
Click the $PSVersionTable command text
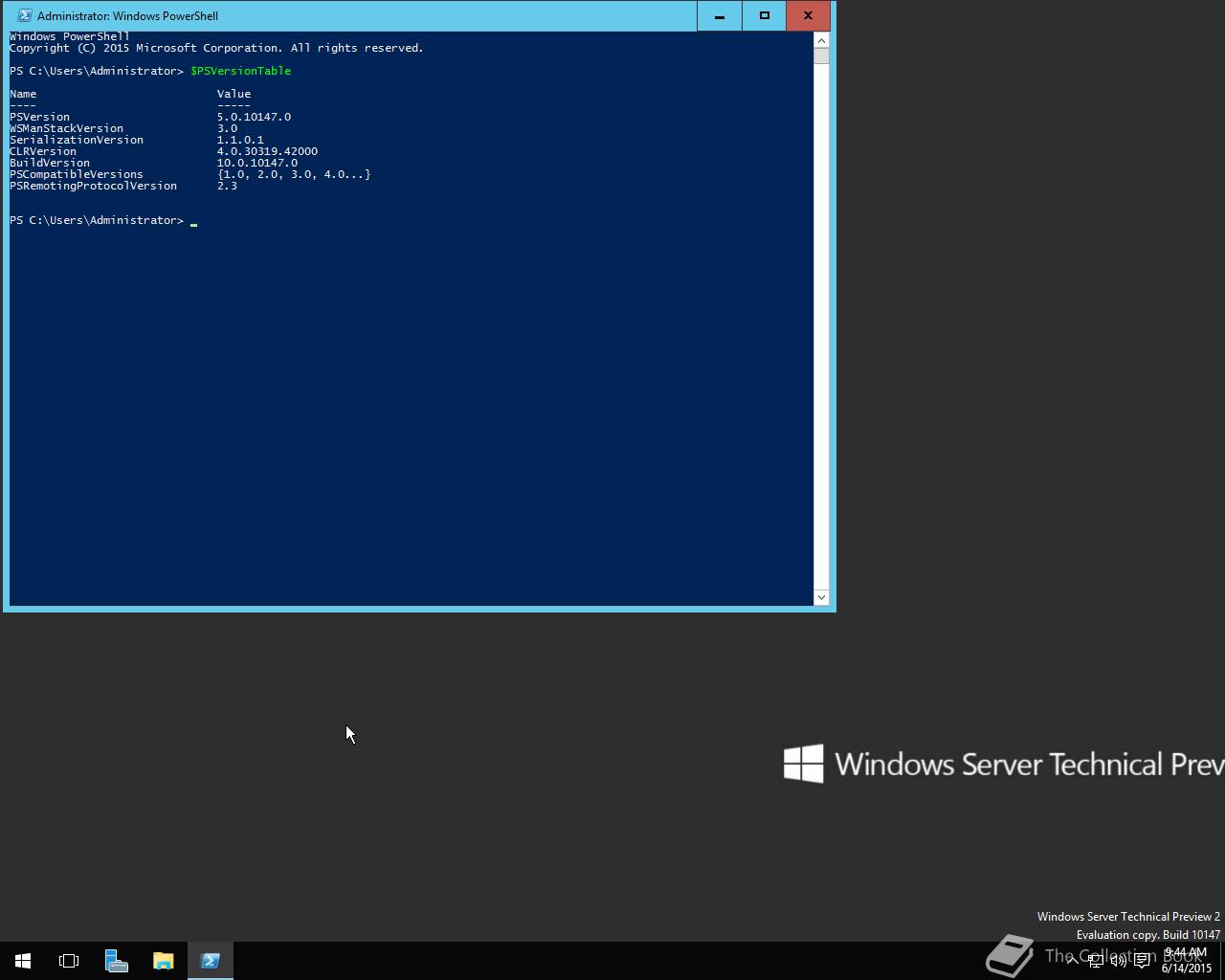tap(240, 71)
